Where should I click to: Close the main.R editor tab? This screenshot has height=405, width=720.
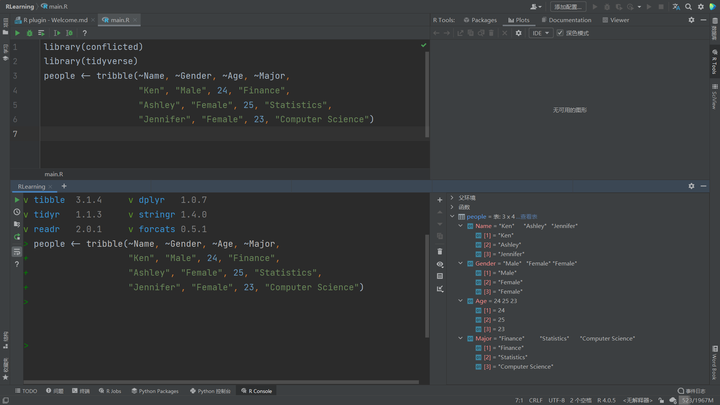(135, 20)
